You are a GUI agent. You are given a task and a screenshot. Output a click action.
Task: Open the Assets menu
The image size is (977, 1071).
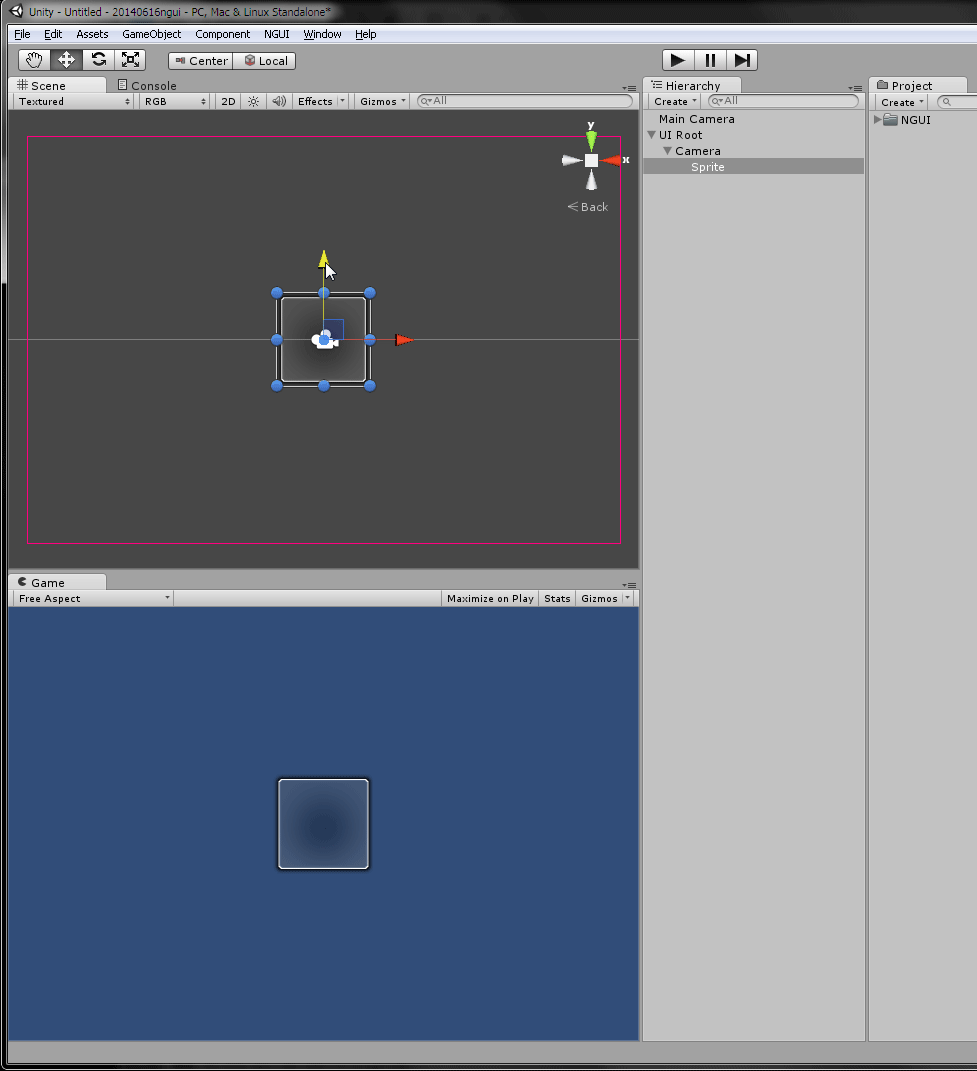coord(92,34)
